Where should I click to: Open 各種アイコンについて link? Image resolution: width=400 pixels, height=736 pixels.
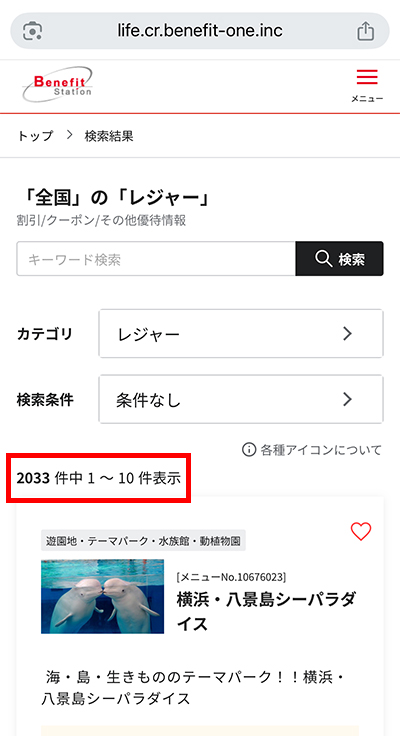321,450
